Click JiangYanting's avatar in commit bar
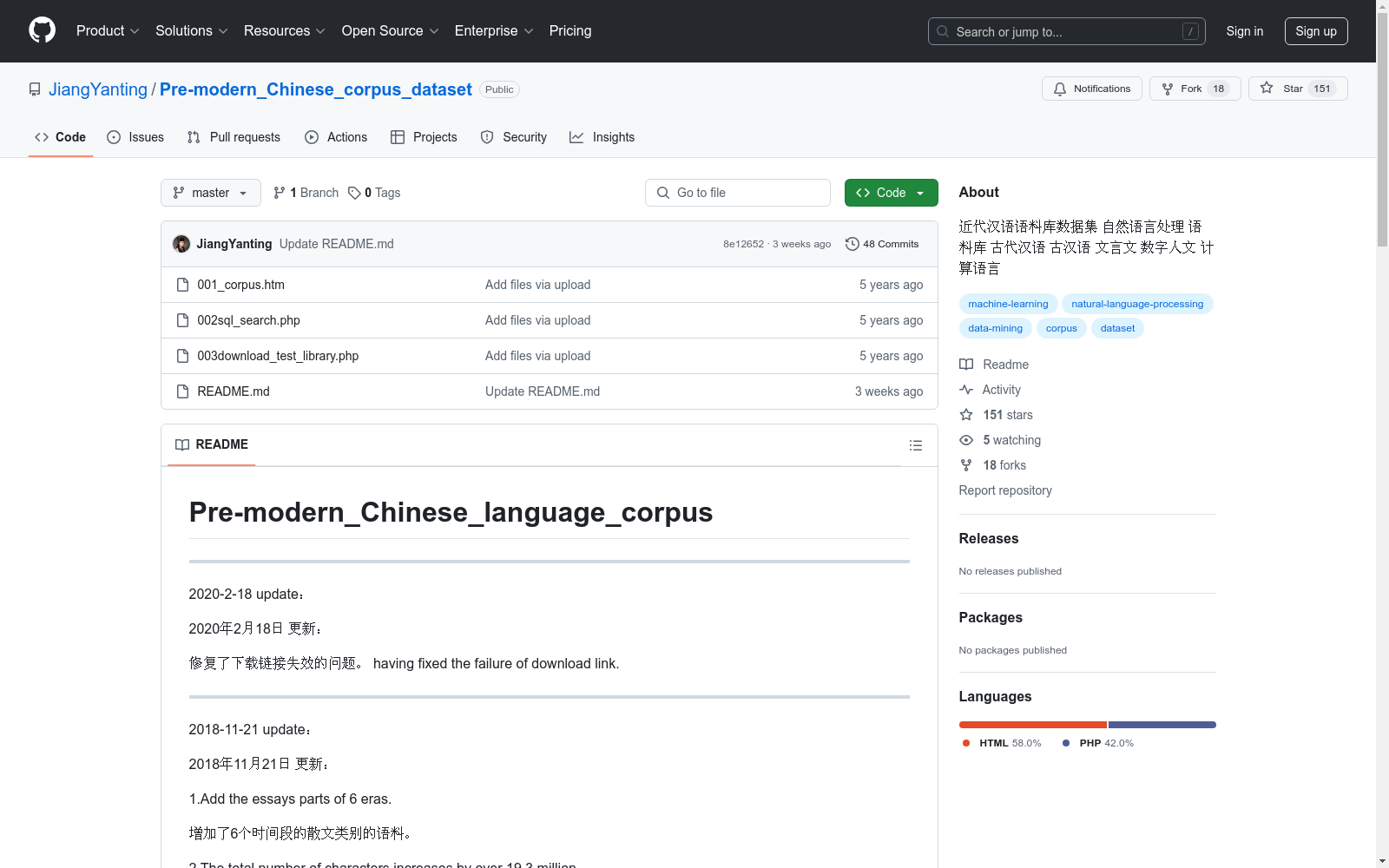 pos(181,244)
